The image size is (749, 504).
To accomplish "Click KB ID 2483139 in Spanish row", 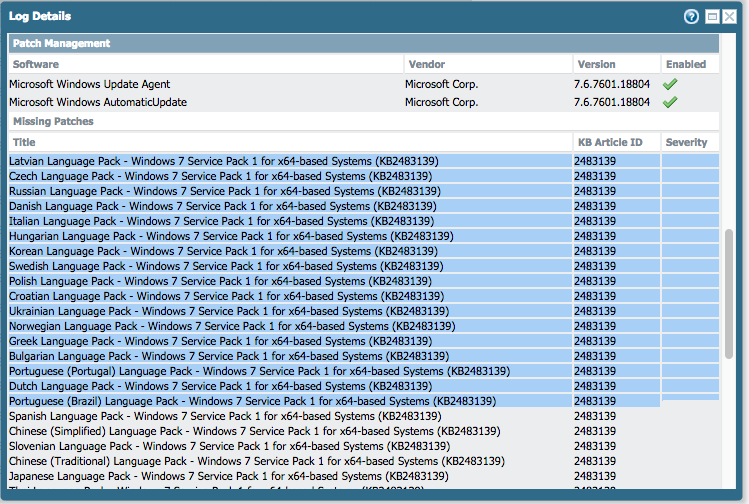I will 595,416.
